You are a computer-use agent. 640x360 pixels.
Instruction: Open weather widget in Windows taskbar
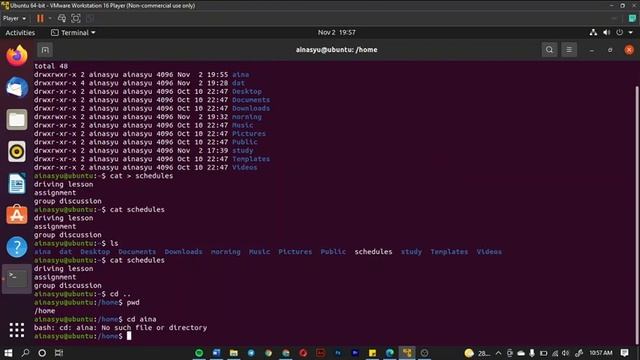click(x=477, y=353)
